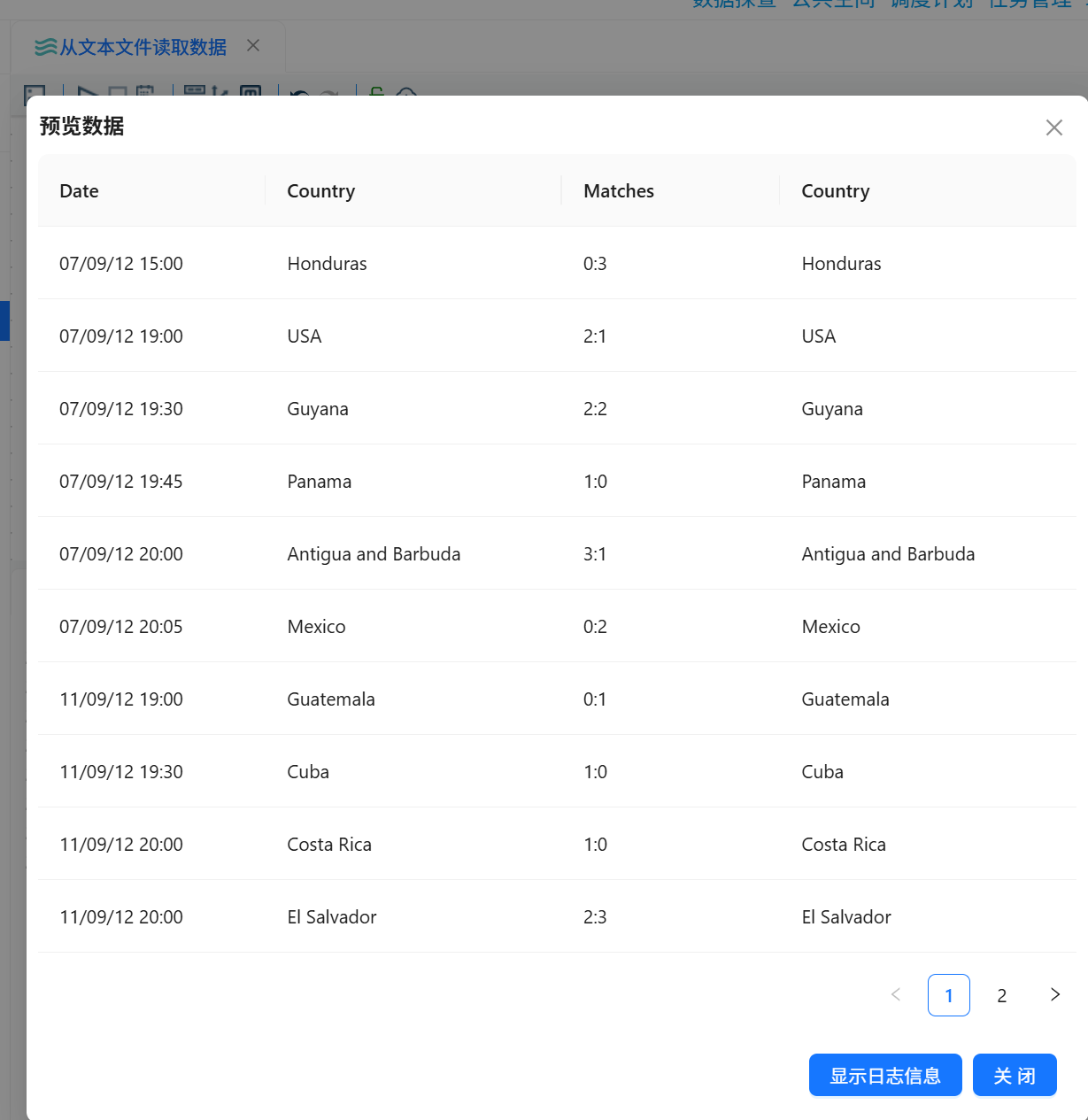Click the 1:0 score in Cuba row

[x=595, y=772]
